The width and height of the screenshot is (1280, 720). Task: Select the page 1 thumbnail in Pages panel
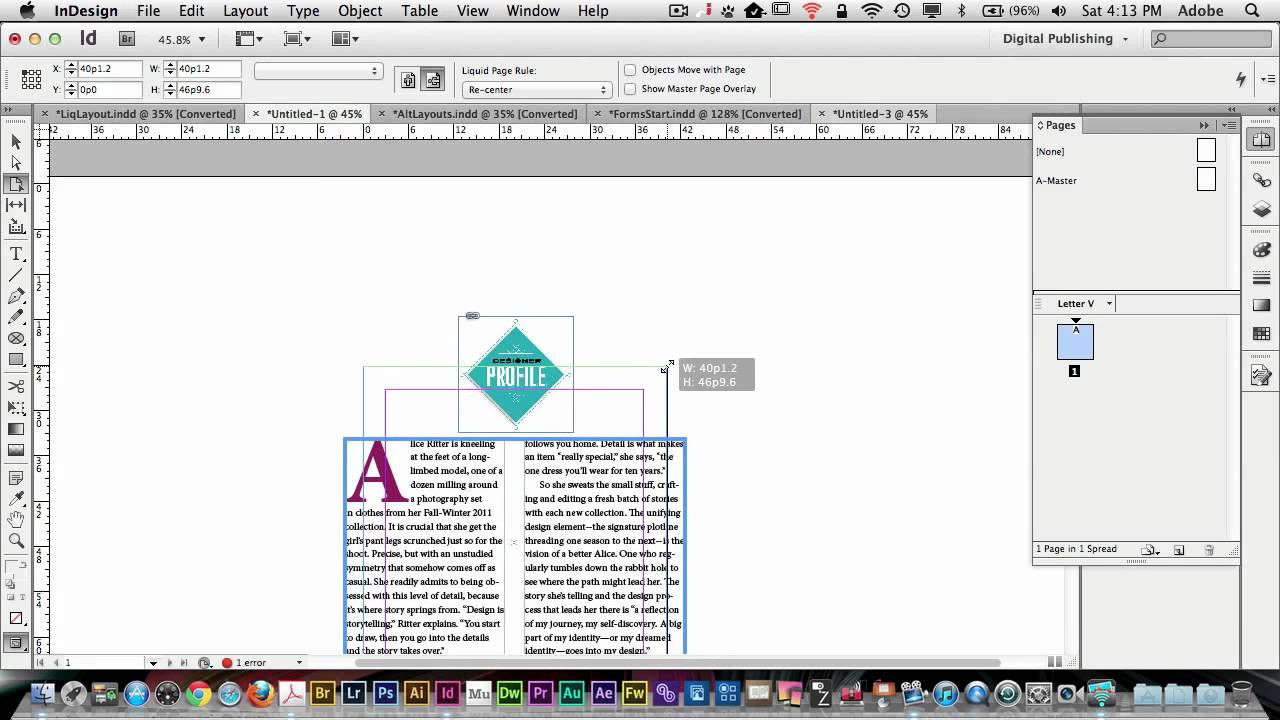tap(1075, 342)
